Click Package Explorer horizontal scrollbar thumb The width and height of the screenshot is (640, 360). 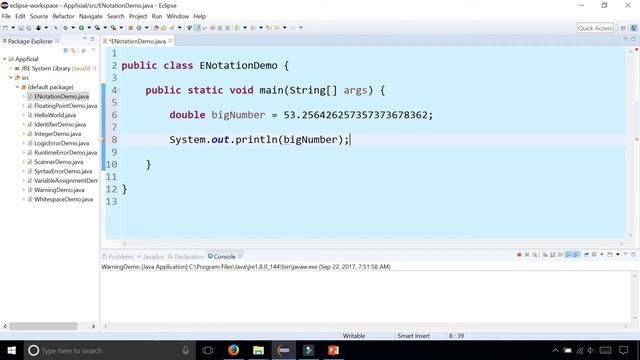[x=43, y=327]
